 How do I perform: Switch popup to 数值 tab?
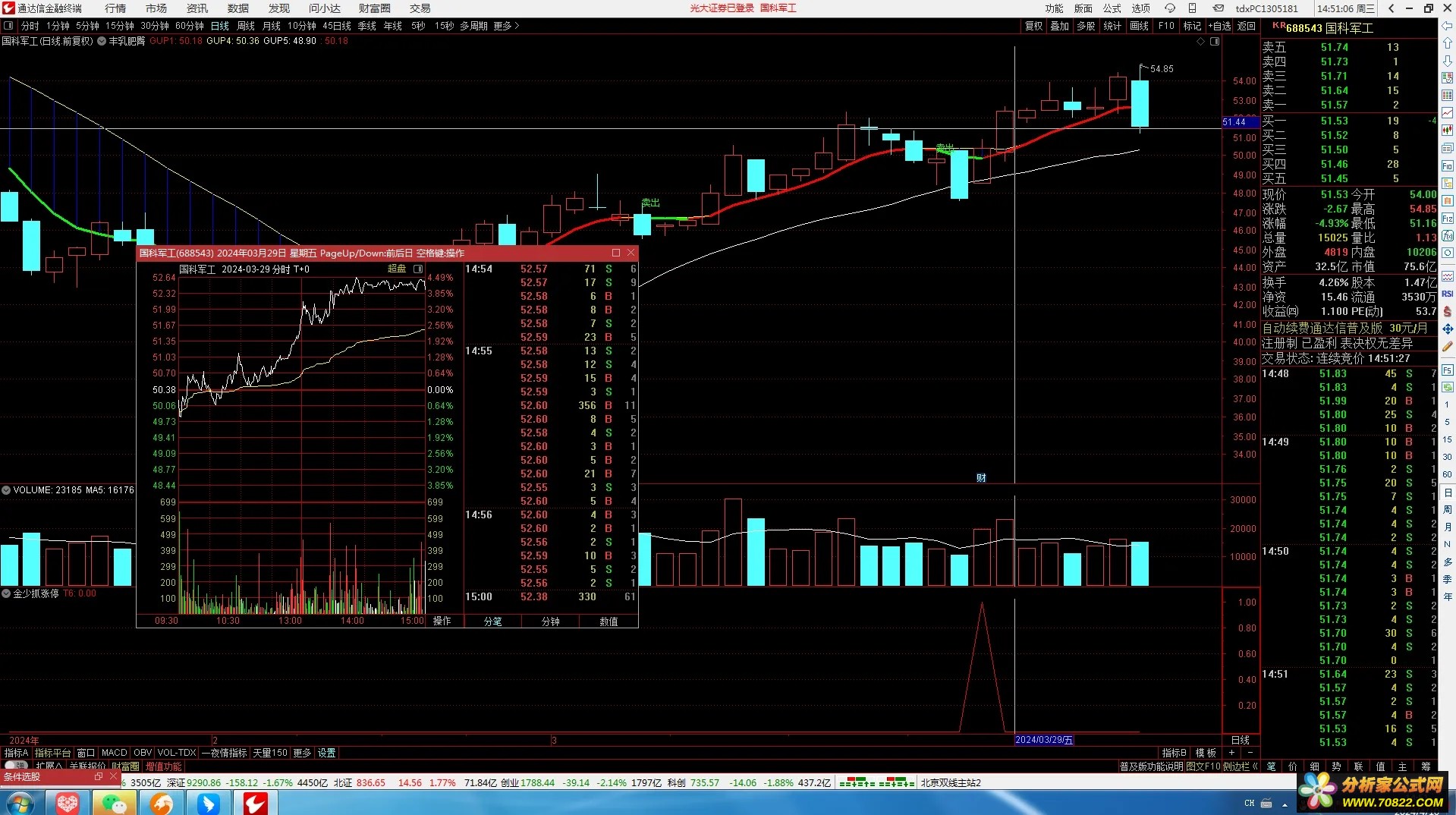pyautogui.click(x=609, y=621)
